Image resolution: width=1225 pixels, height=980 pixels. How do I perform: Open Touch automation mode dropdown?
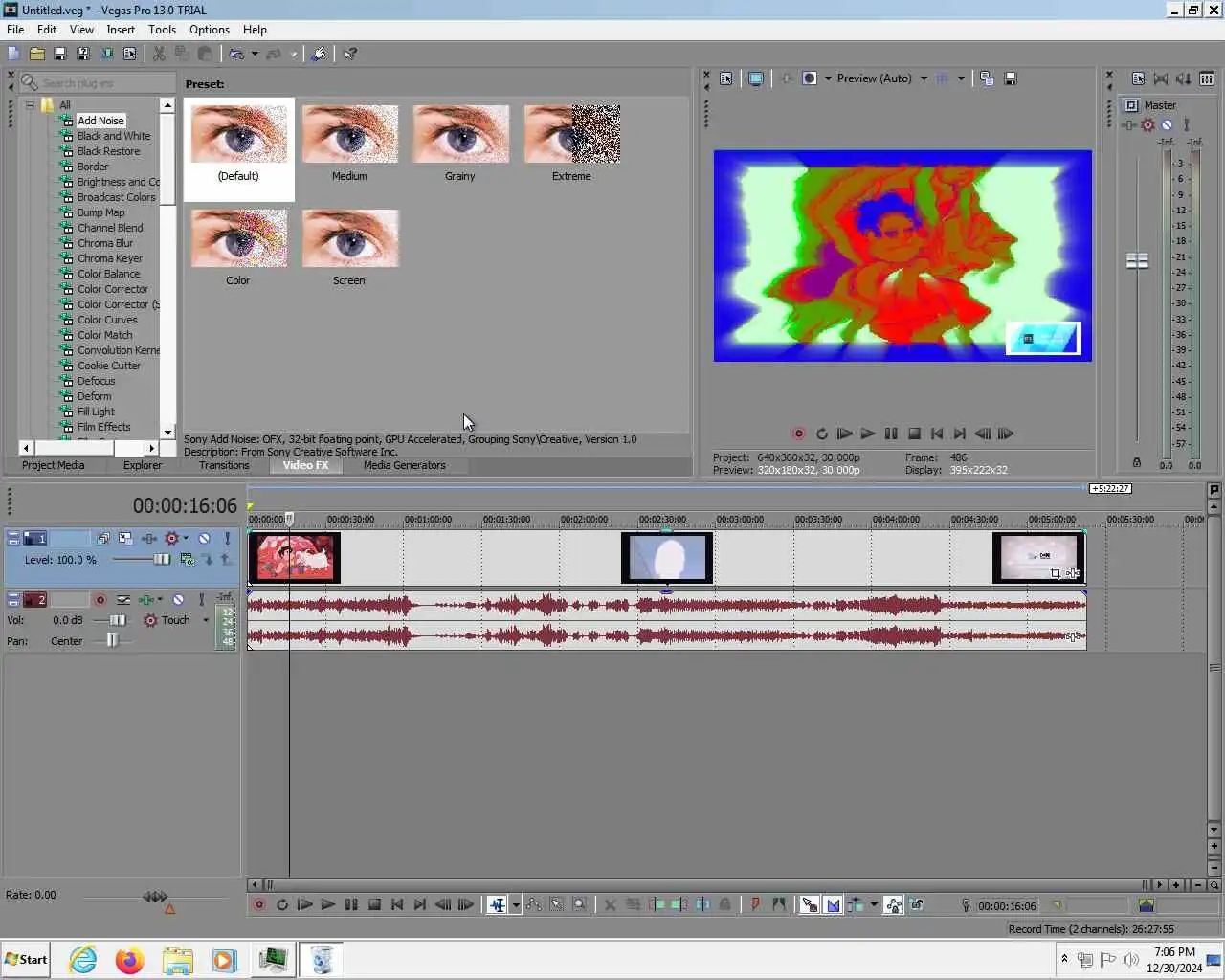[x=206, y=620]
